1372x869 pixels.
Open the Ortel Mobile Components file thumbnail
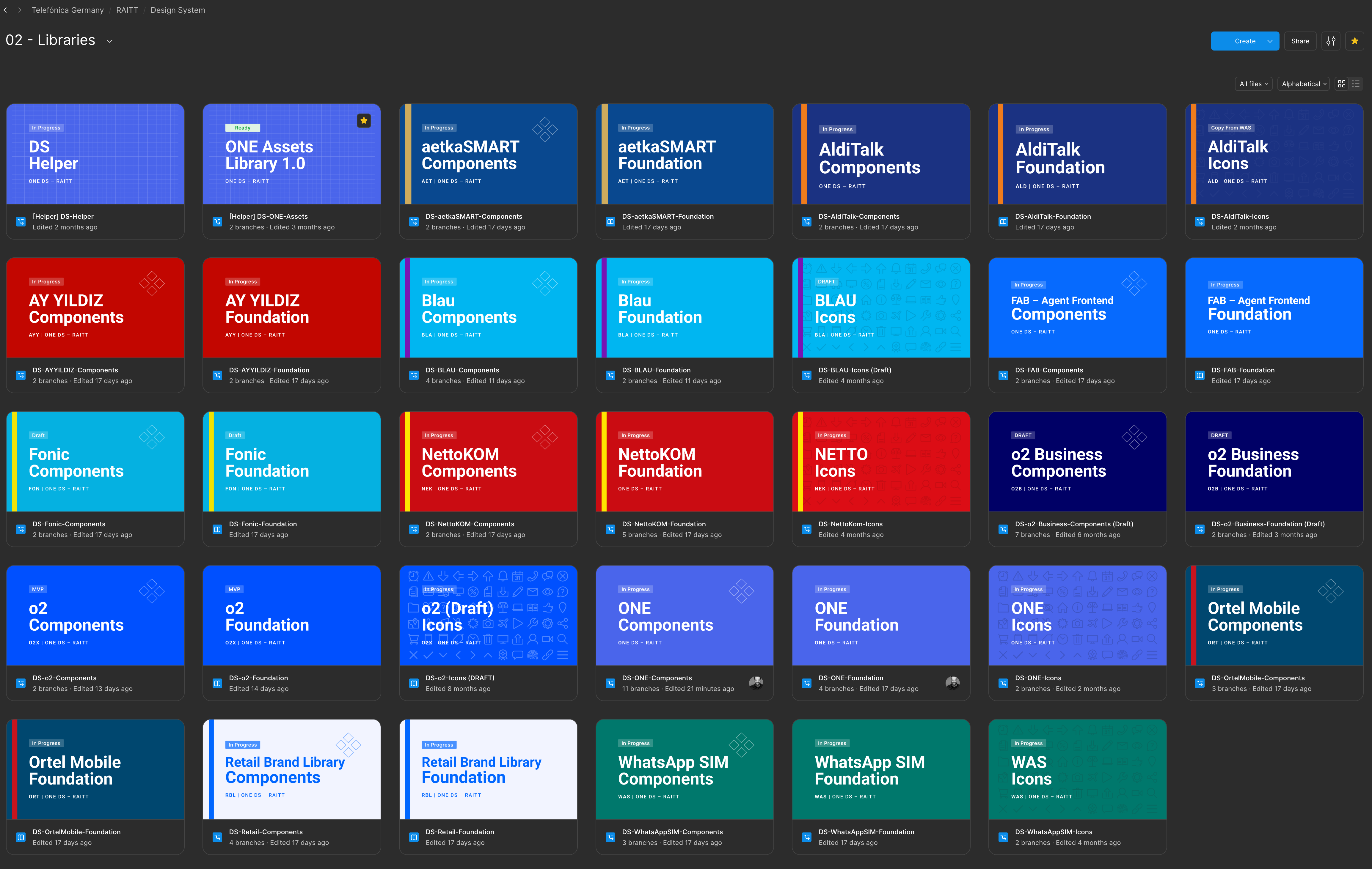tap(1274, 615)
